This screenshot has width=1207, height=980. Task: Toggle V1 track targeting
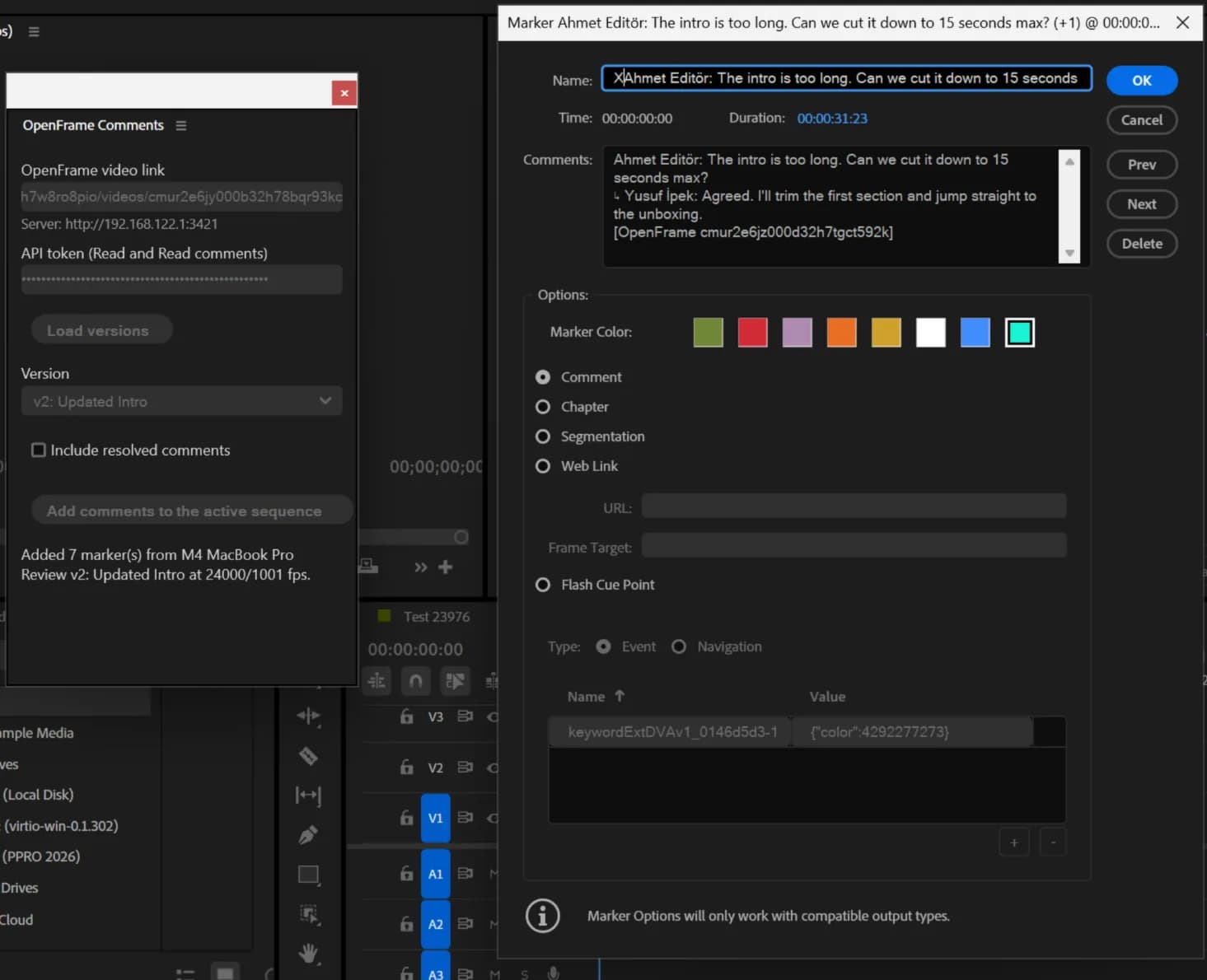pyautogui.click(x=436, y=818)
